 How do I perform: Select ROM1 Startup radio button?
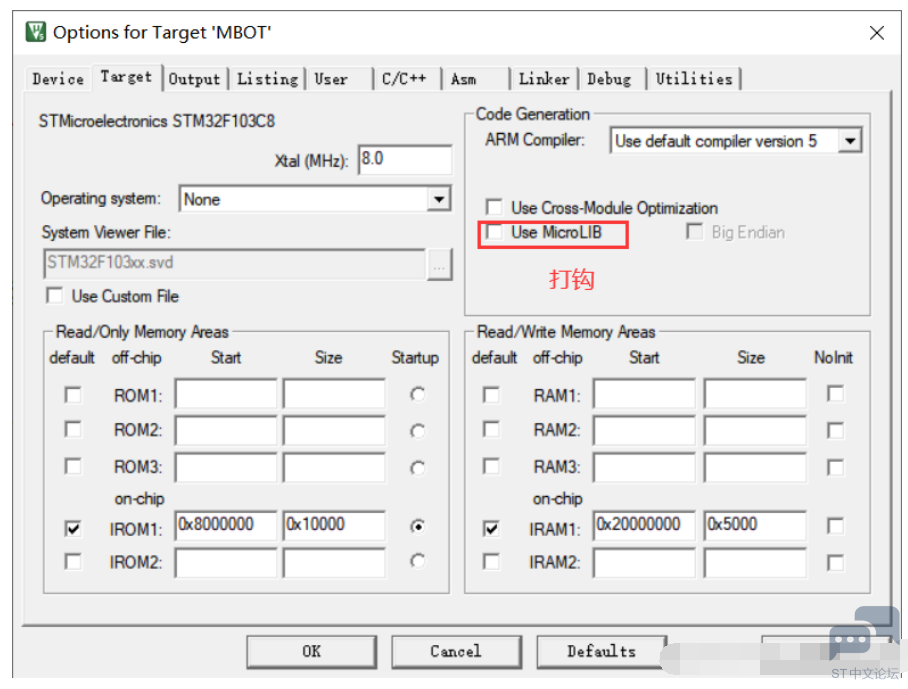[x=418, y=394]
